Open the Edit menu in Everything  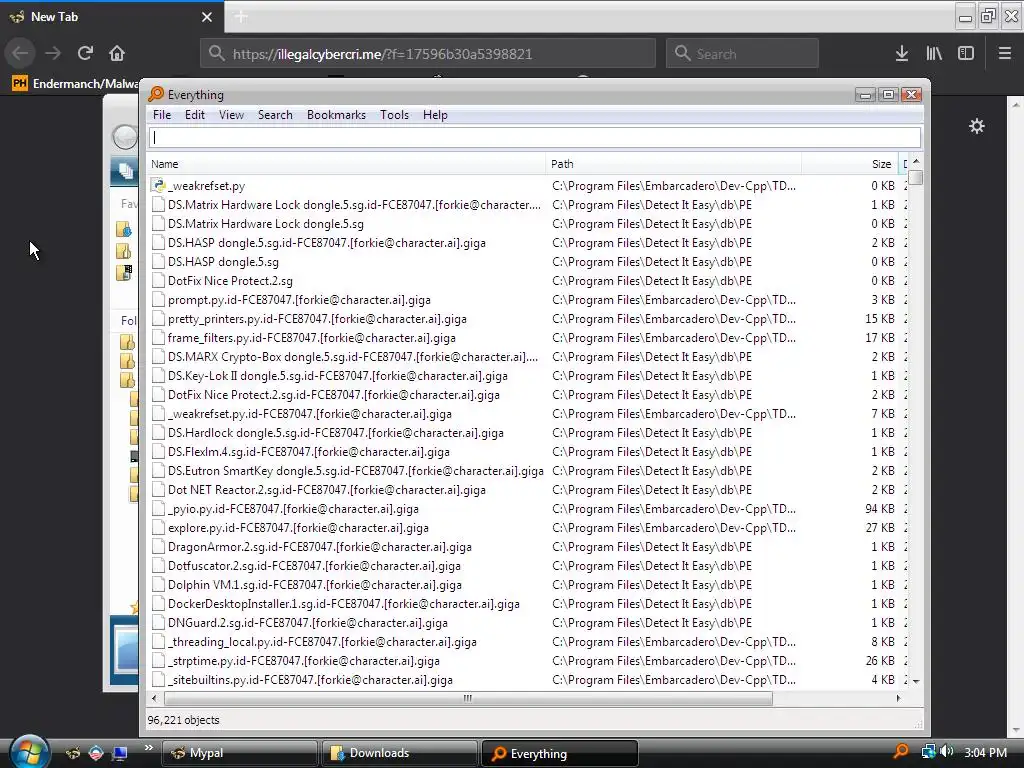195,115
